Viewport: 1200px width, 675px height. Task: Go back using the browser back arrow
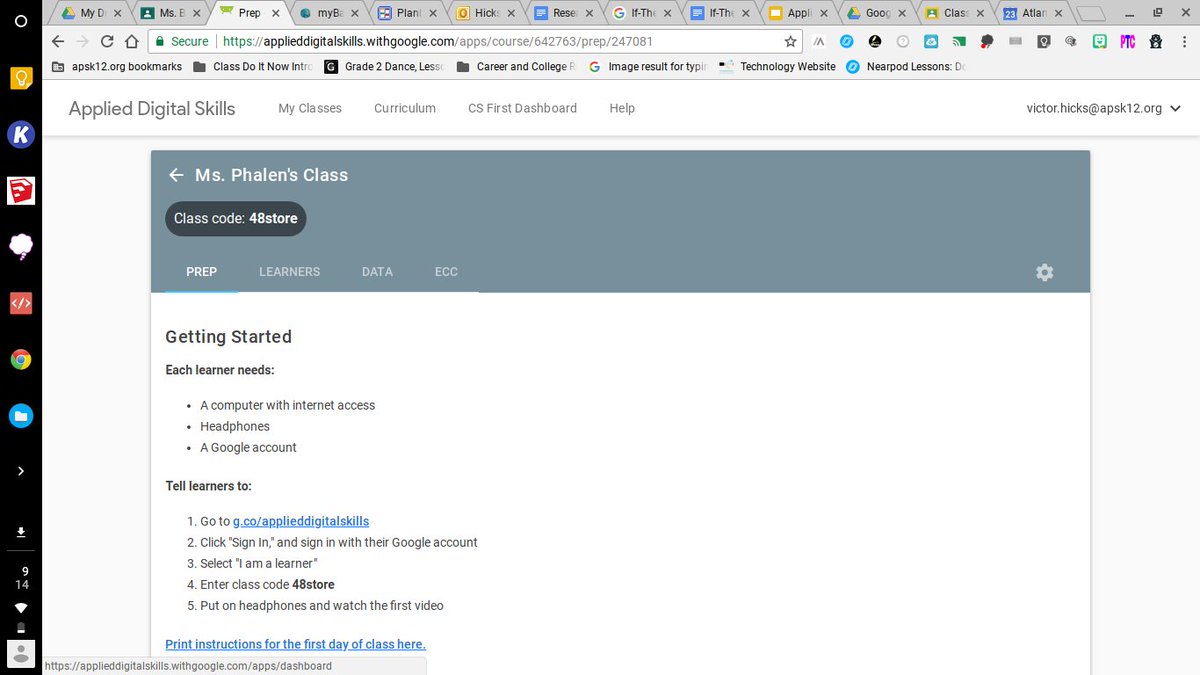point(57,42)
